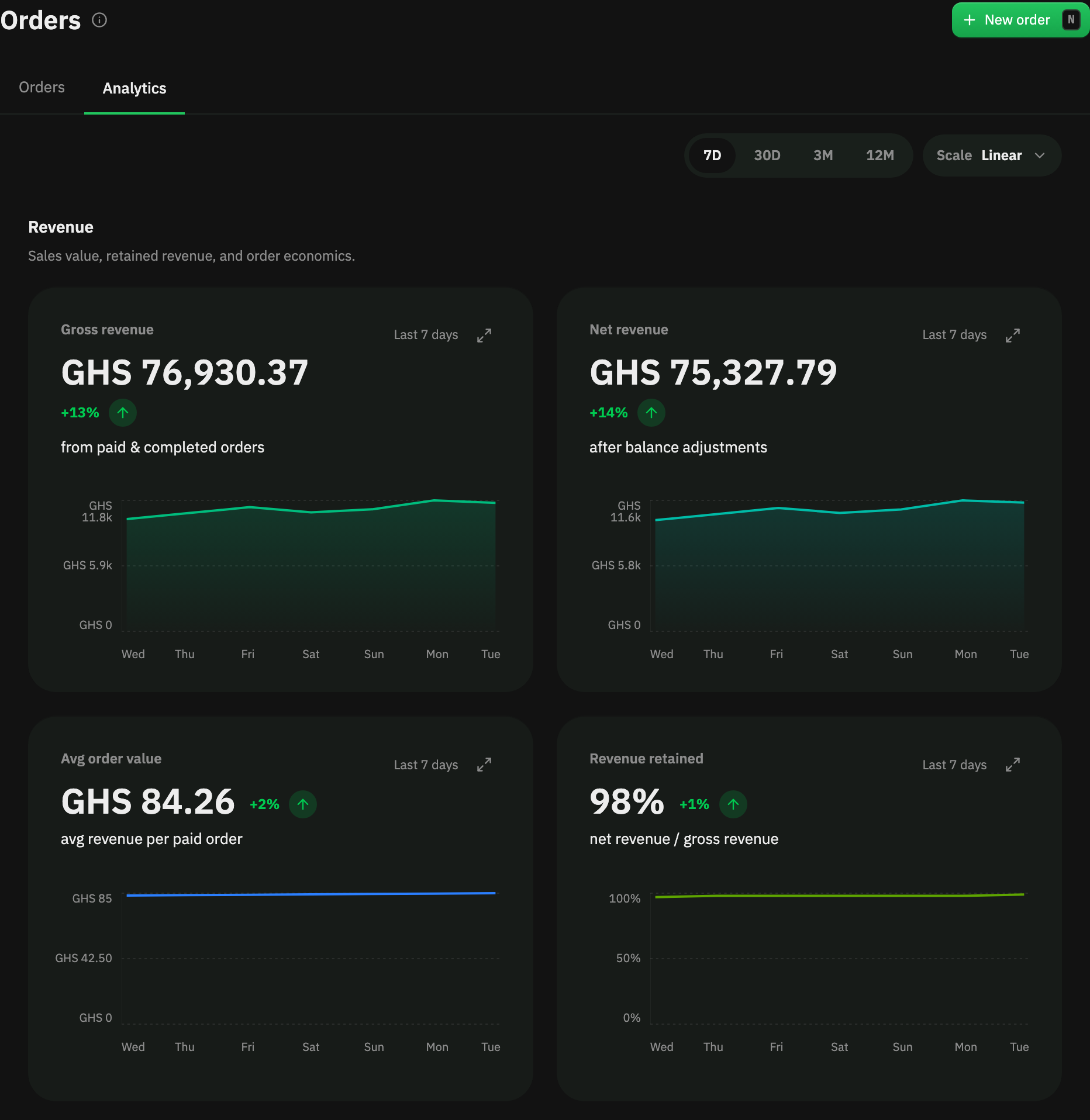Click the up arrow beside +13%
Image resolution: width=1090 pixels, height=1120 pixels.
tap(123, 413)
